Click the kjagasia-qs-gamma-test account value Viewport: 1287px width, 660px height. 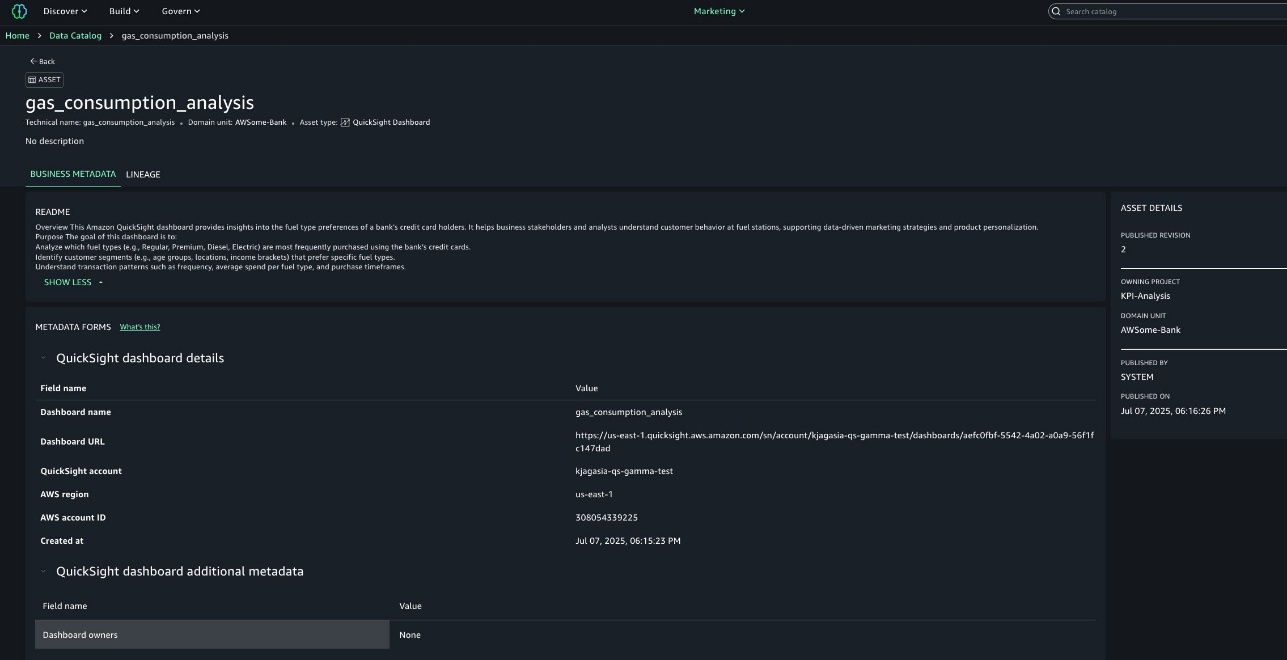pos(624,471)
